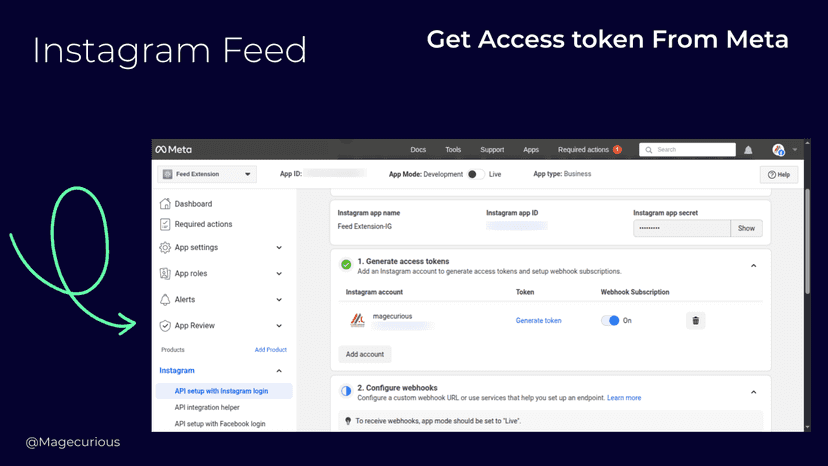The width and height of the screenshot is (828, 466).
Task: Open the profile avatar menu
Action: [778, 150]
